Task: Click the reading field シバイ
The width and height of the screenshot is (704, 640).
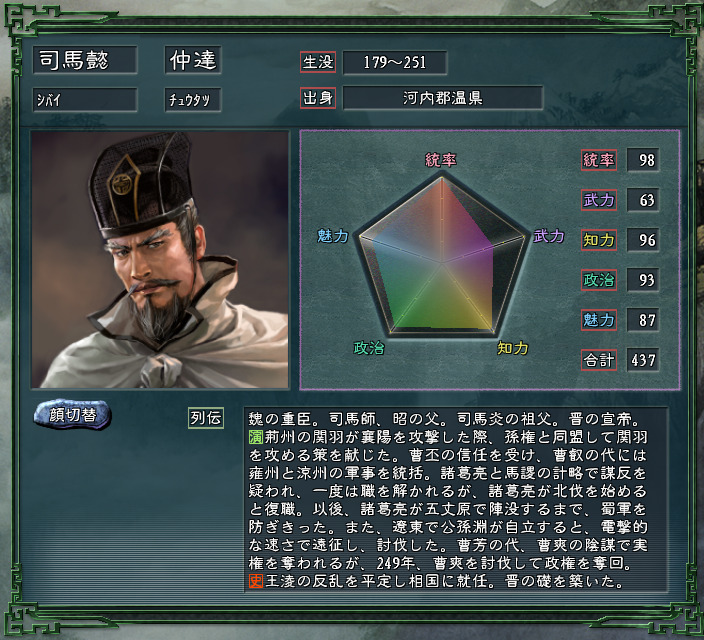Action: click(85, 99)
